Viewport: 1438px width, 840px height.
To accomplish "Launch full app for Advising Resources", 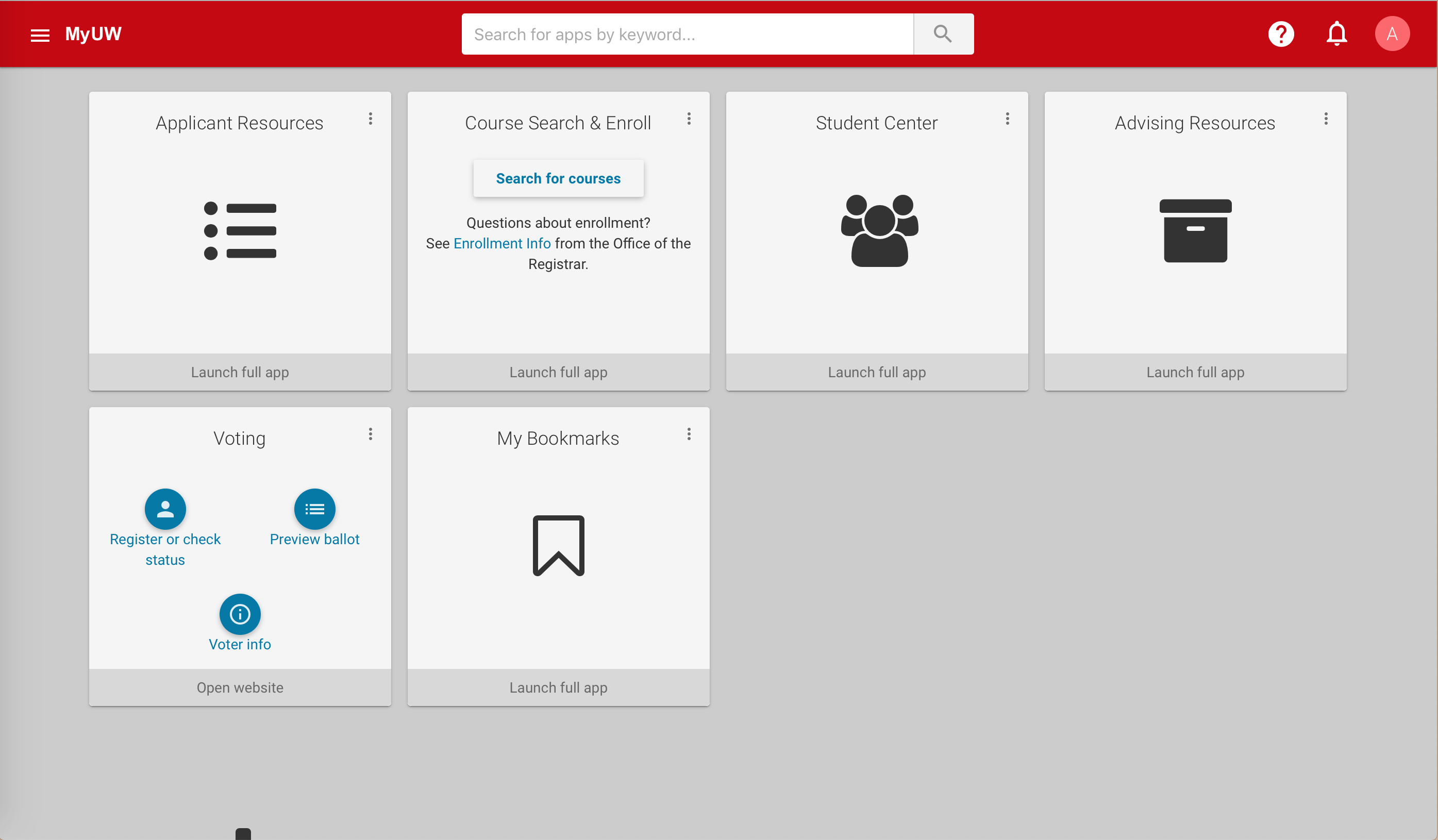I will 1195,372.
